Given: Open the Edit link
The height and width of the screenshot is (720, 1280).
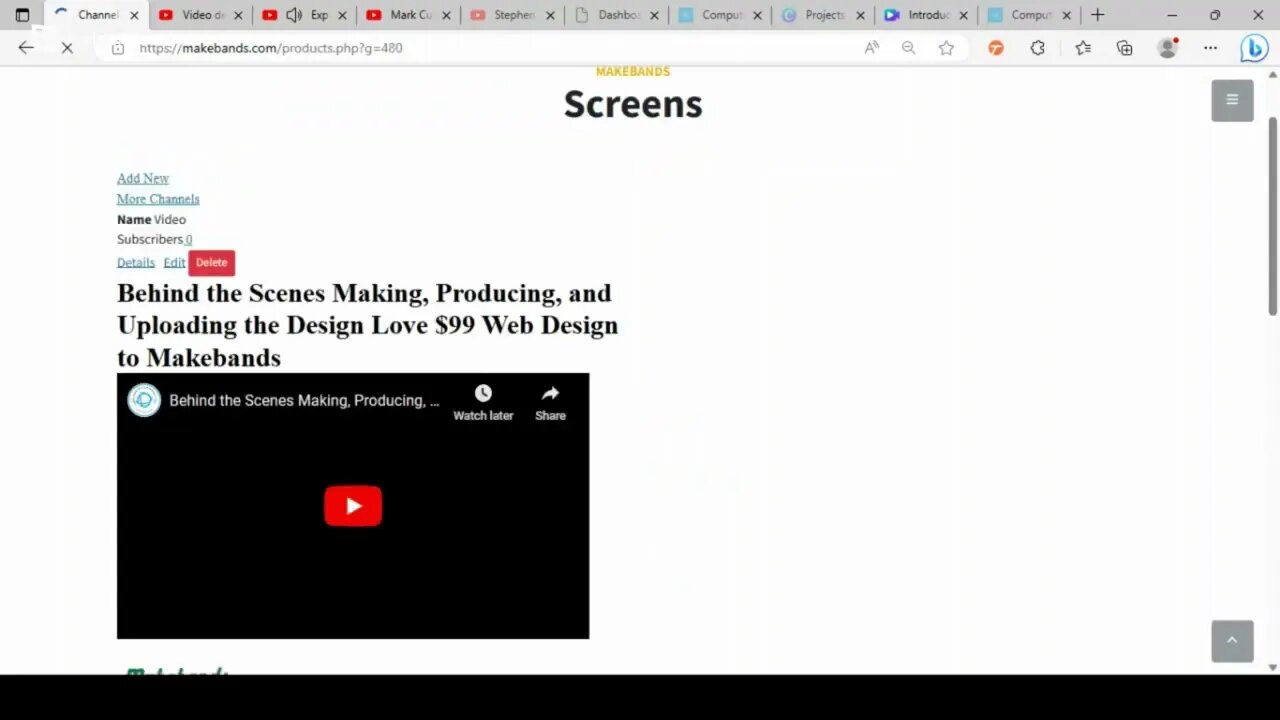Looking at the screenshot, I should tap(174, 262).
